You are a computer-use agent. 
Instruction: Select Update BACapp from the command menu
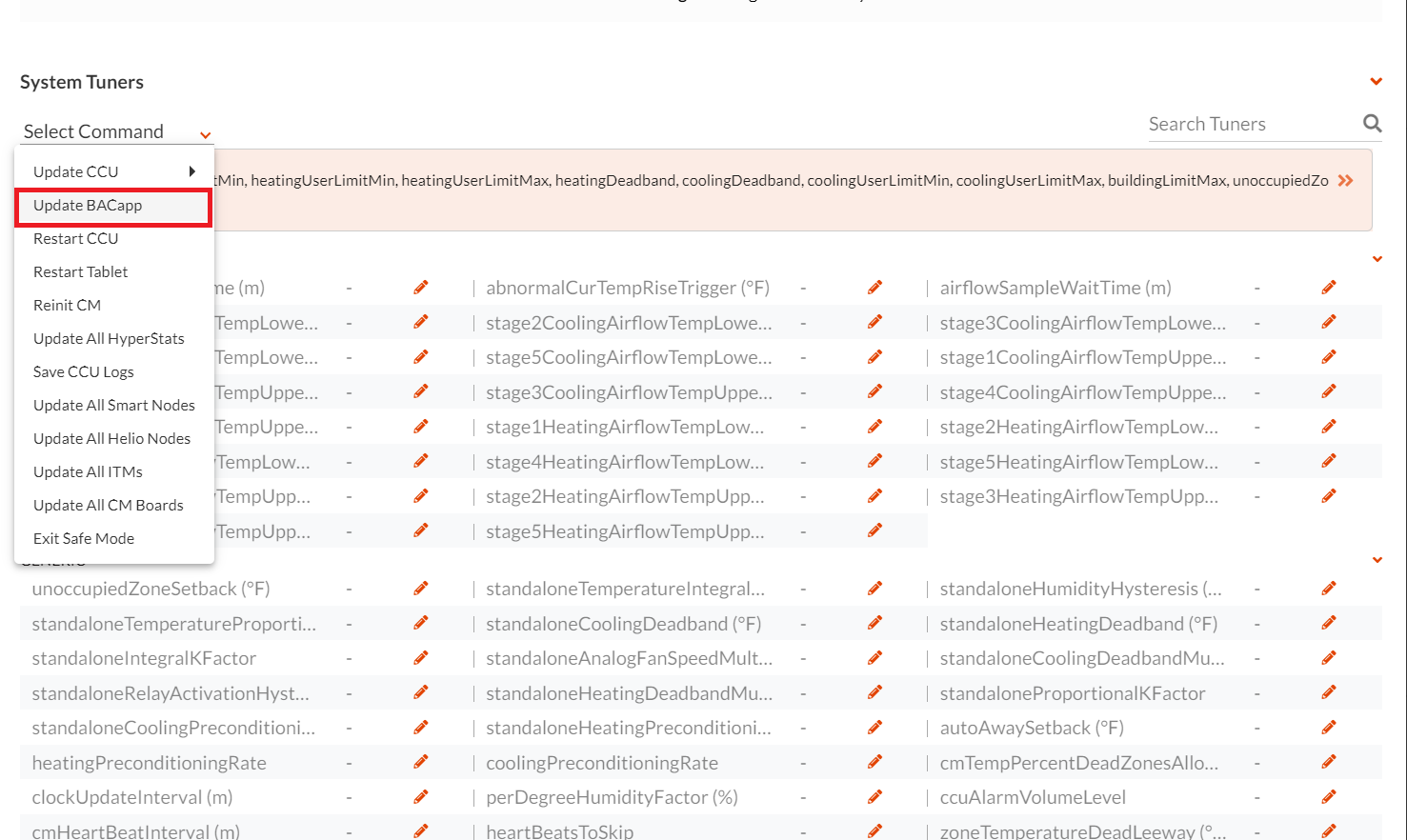pyautogui.click(x=88, y=206)
